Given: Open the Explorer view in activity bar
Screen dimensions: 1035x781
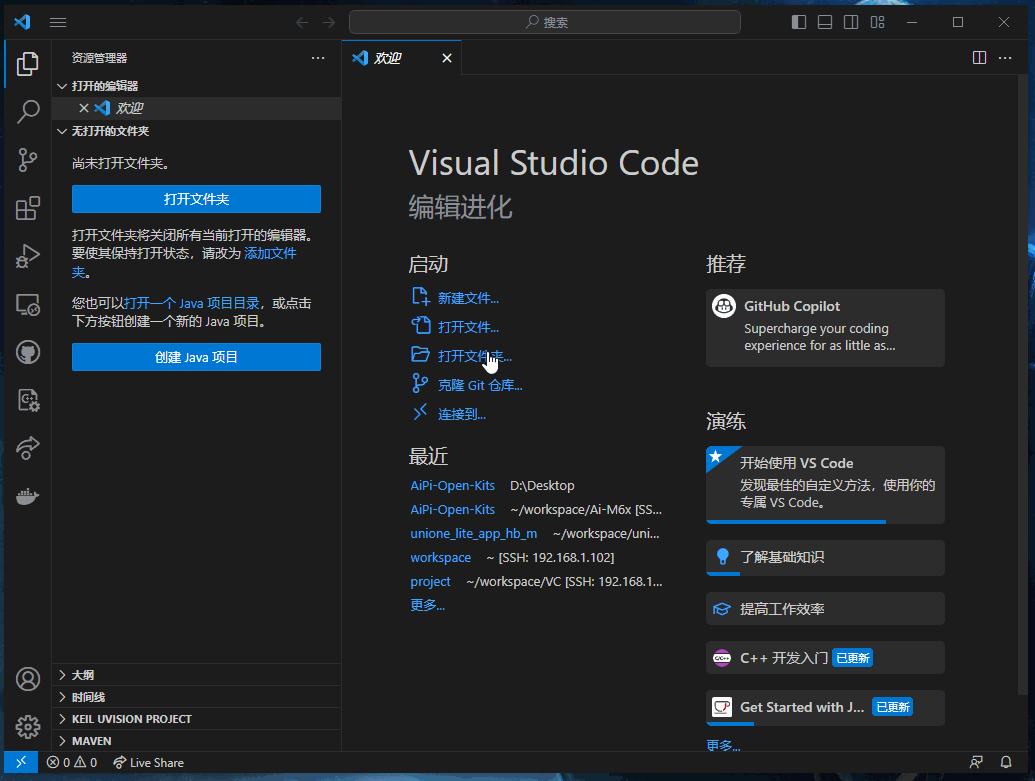Looking at the screenshot, I should coord(28,64).
